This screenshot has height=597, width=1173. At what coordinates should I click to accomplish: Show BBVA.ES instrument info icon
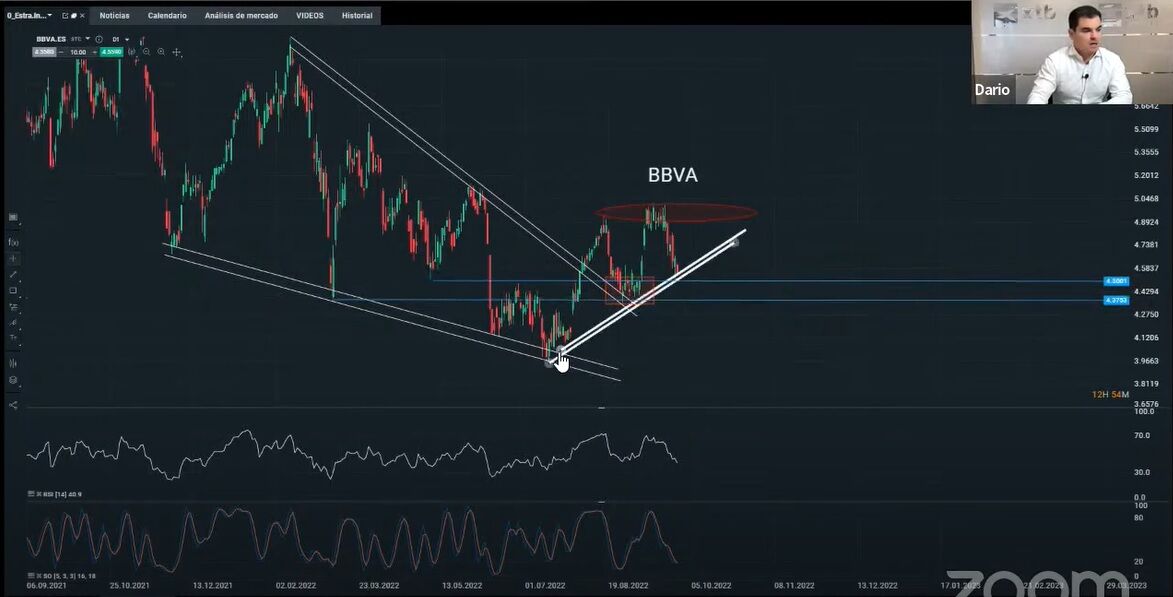pyautogui.click(x=99, y=40)
